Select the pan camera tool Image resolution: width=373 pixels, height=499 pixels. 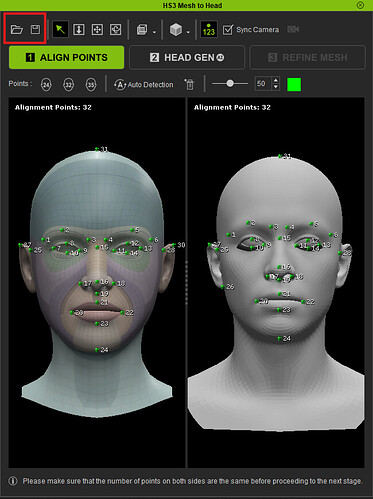[x=97, y=29]
